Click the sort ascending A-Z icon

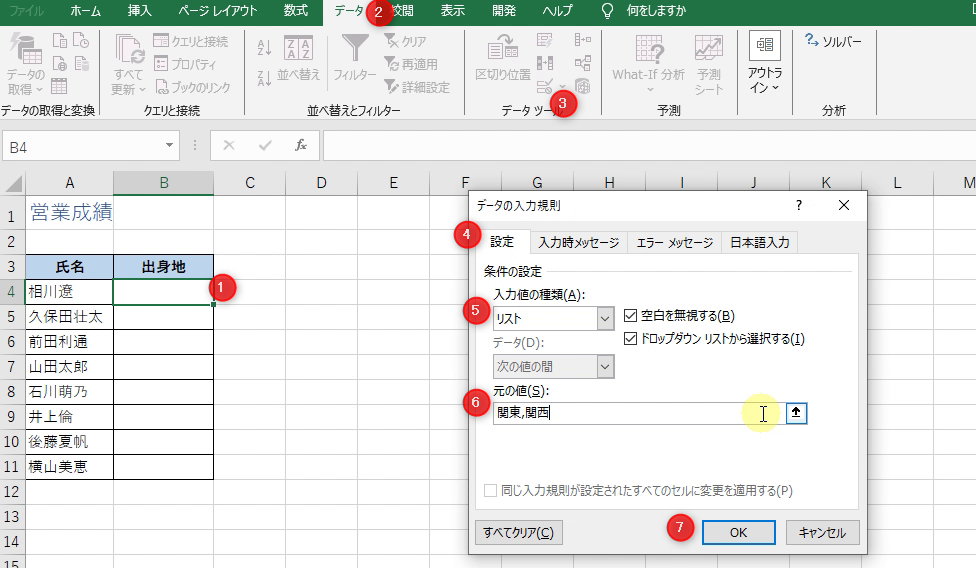coord(264,46)
